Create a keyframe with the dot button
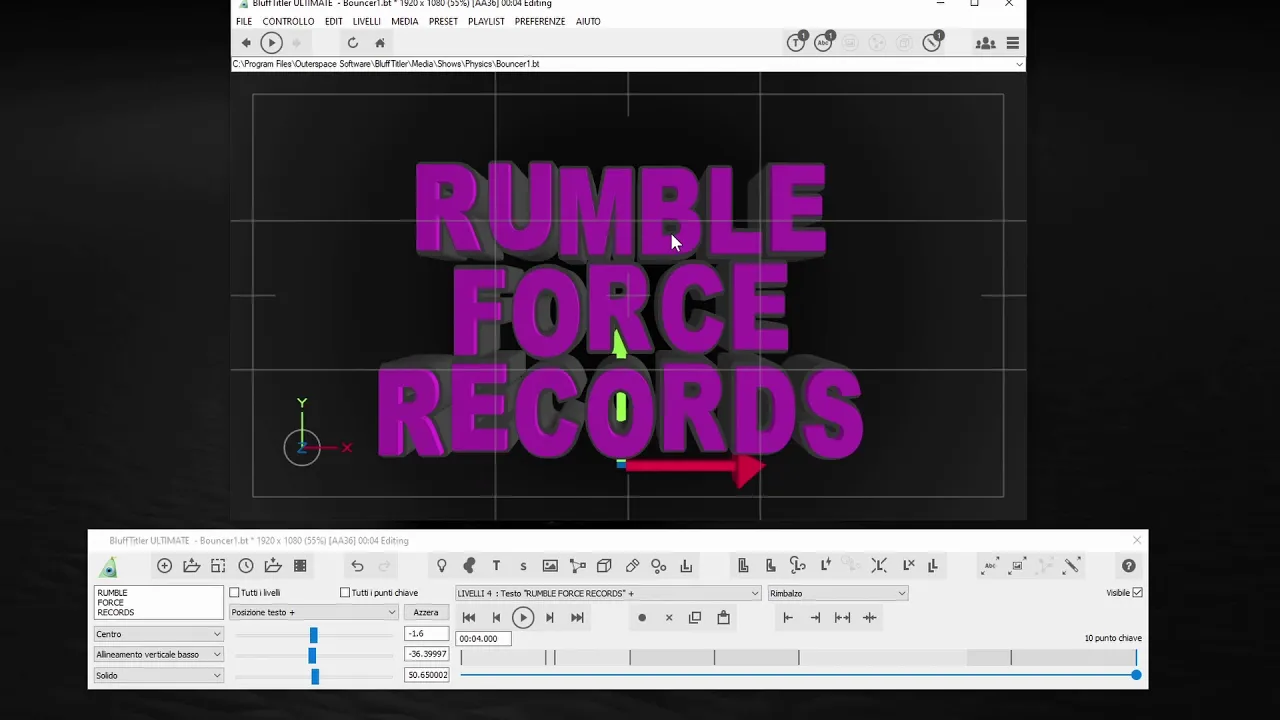Image resolution: width=1280 pixels, height=720 pixels. point(642,618)
